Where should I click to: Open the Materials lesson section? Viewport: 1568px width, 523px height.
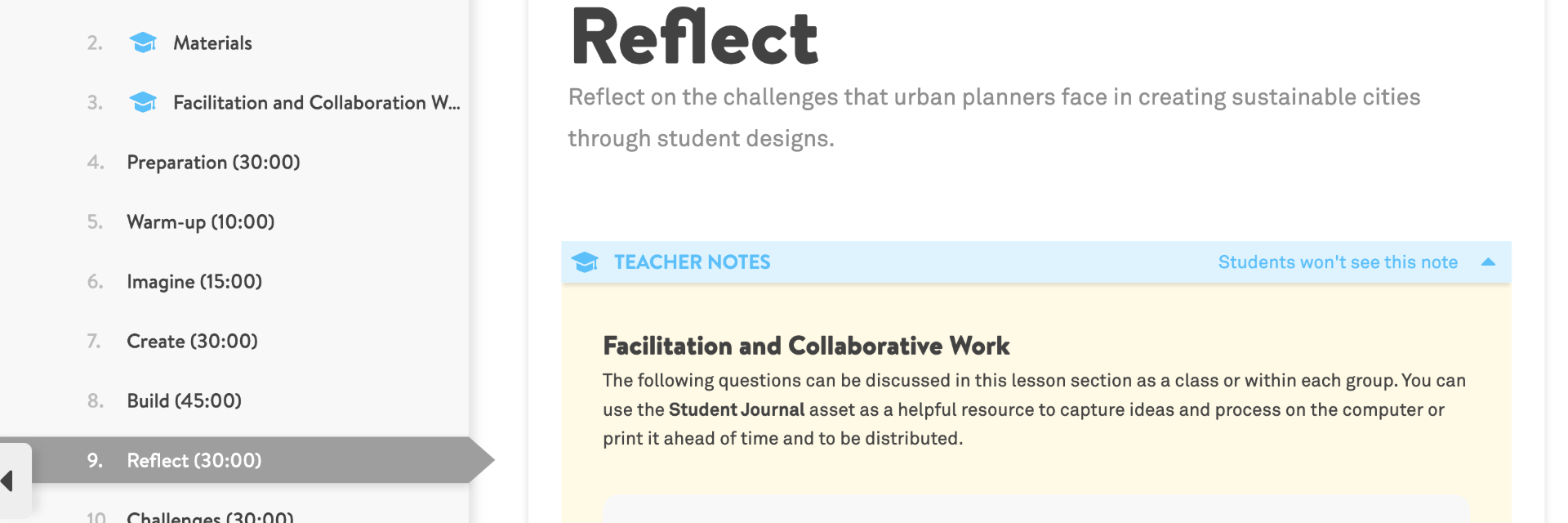tap(212, 43)
